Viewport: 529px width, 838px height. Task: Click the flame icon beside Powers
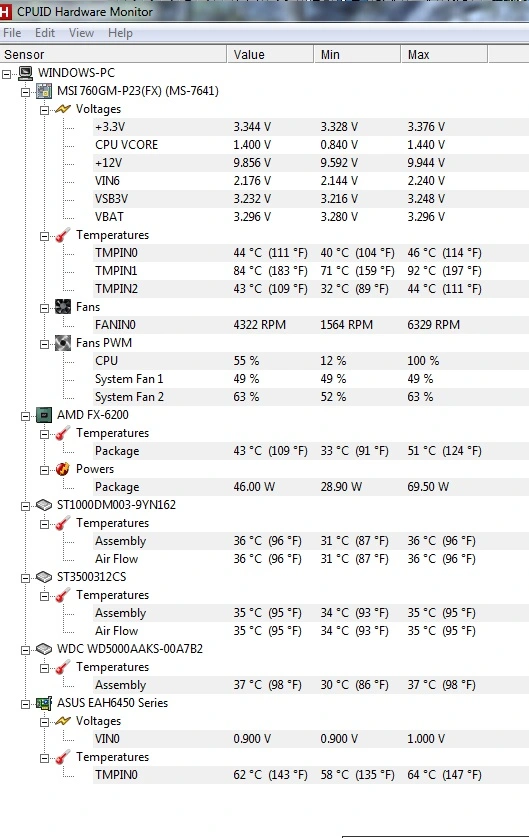pyautogui.click(x=63, y=469)
